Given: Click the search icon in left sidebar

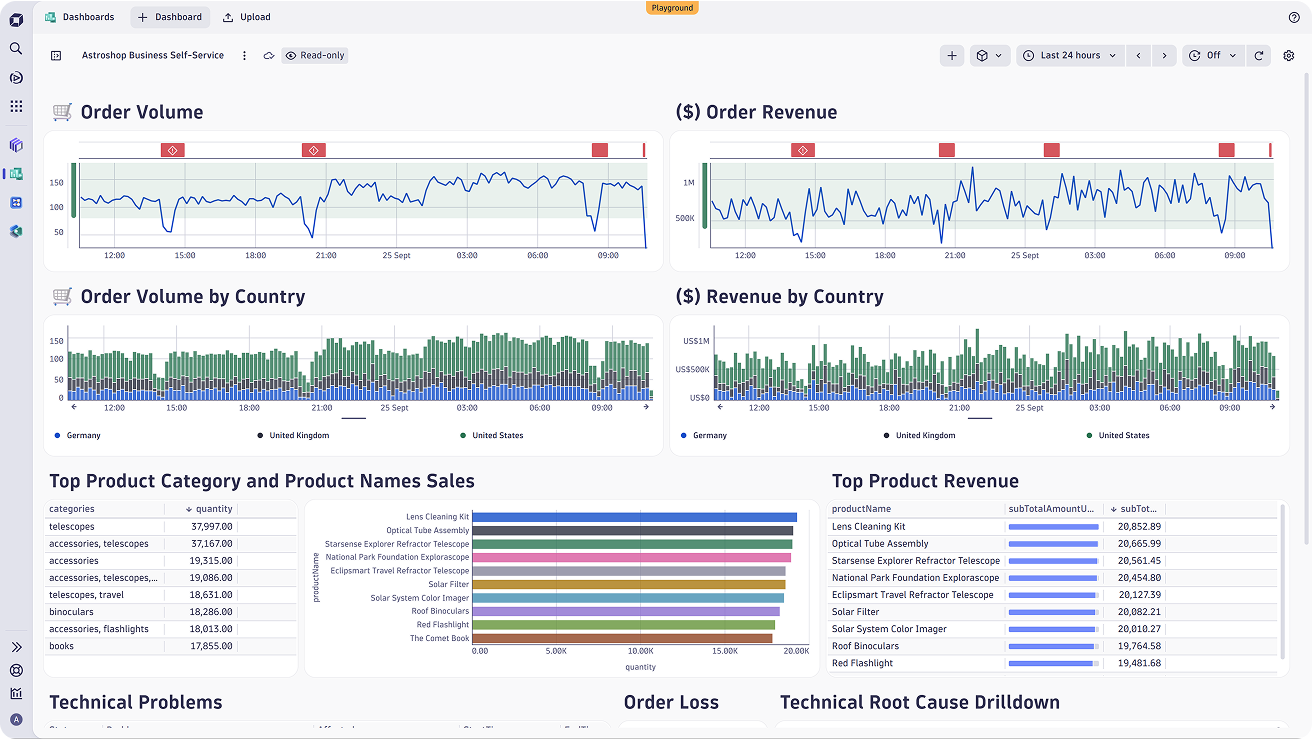Looking at the screenshot, I should pos(16,48).
